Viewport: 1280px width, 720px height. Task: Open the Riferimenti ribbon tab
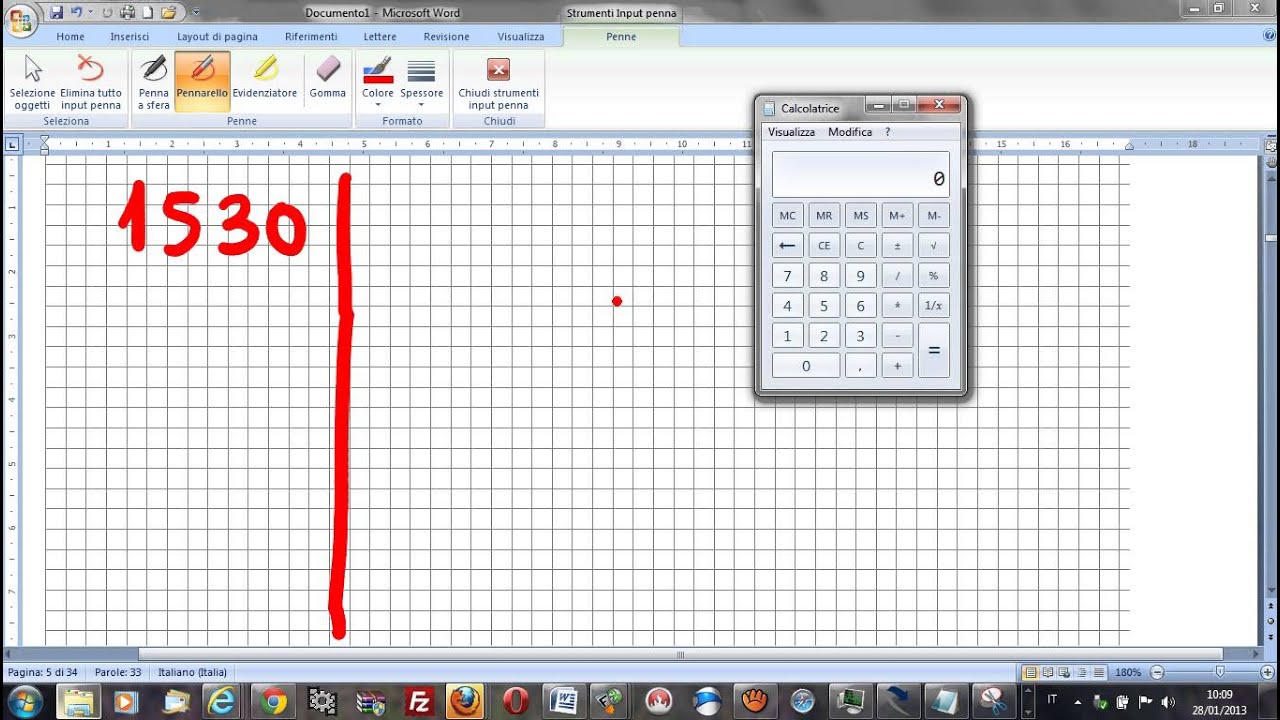[x=311, y=37]
